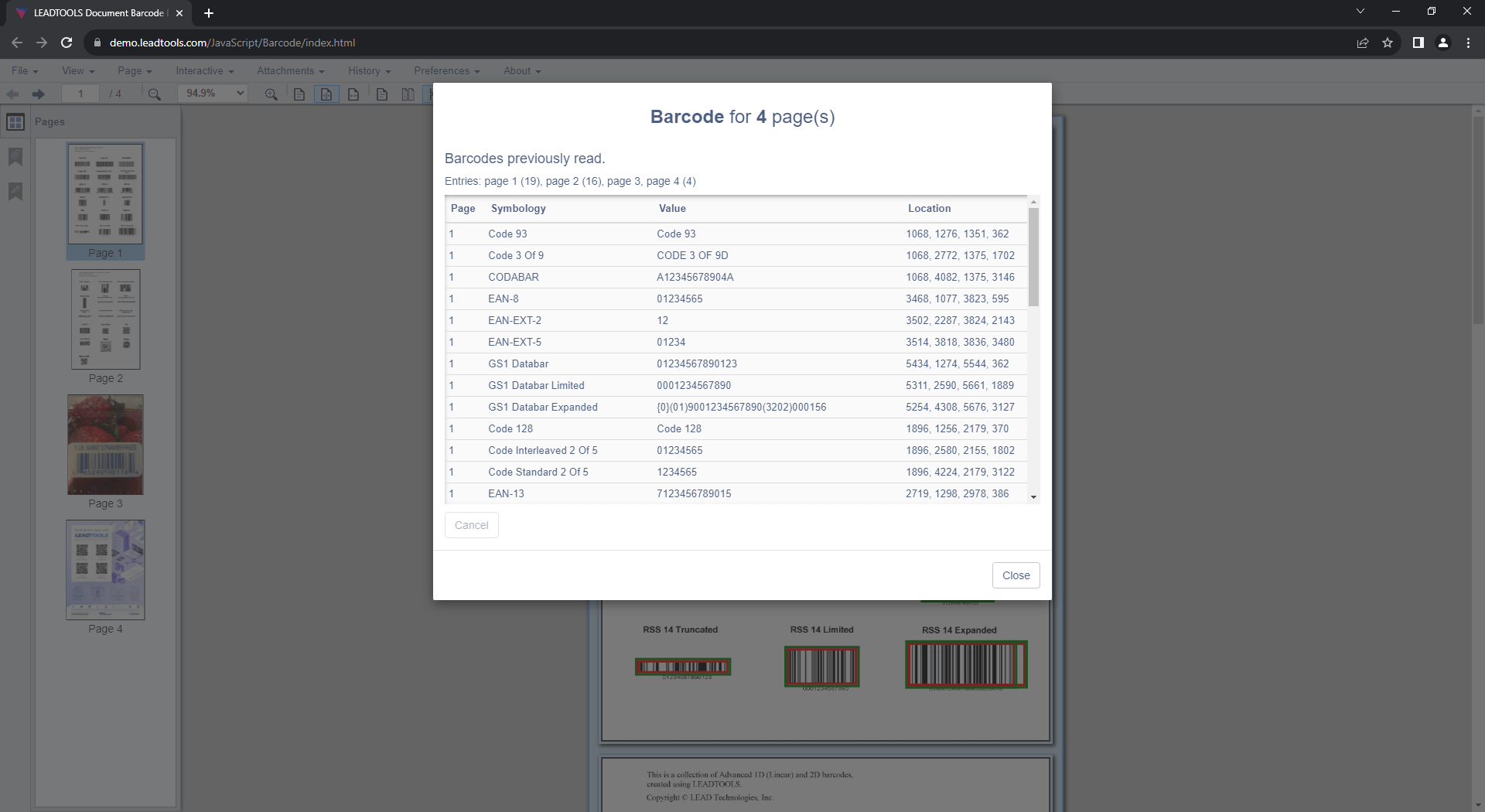Click the previous page arrow
Viewport: 1485px width, 812px height.
(12, 94)
